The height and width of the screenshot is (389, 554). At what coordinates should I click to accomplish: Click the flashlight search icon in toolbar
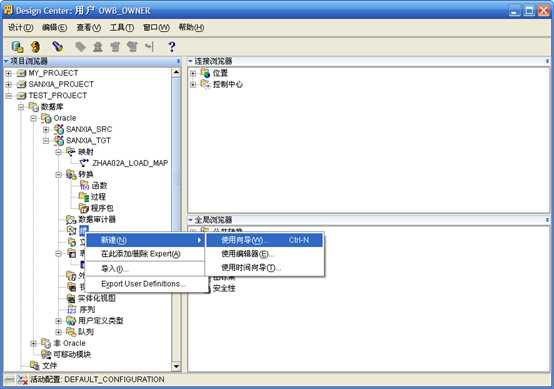pos(58,46)
